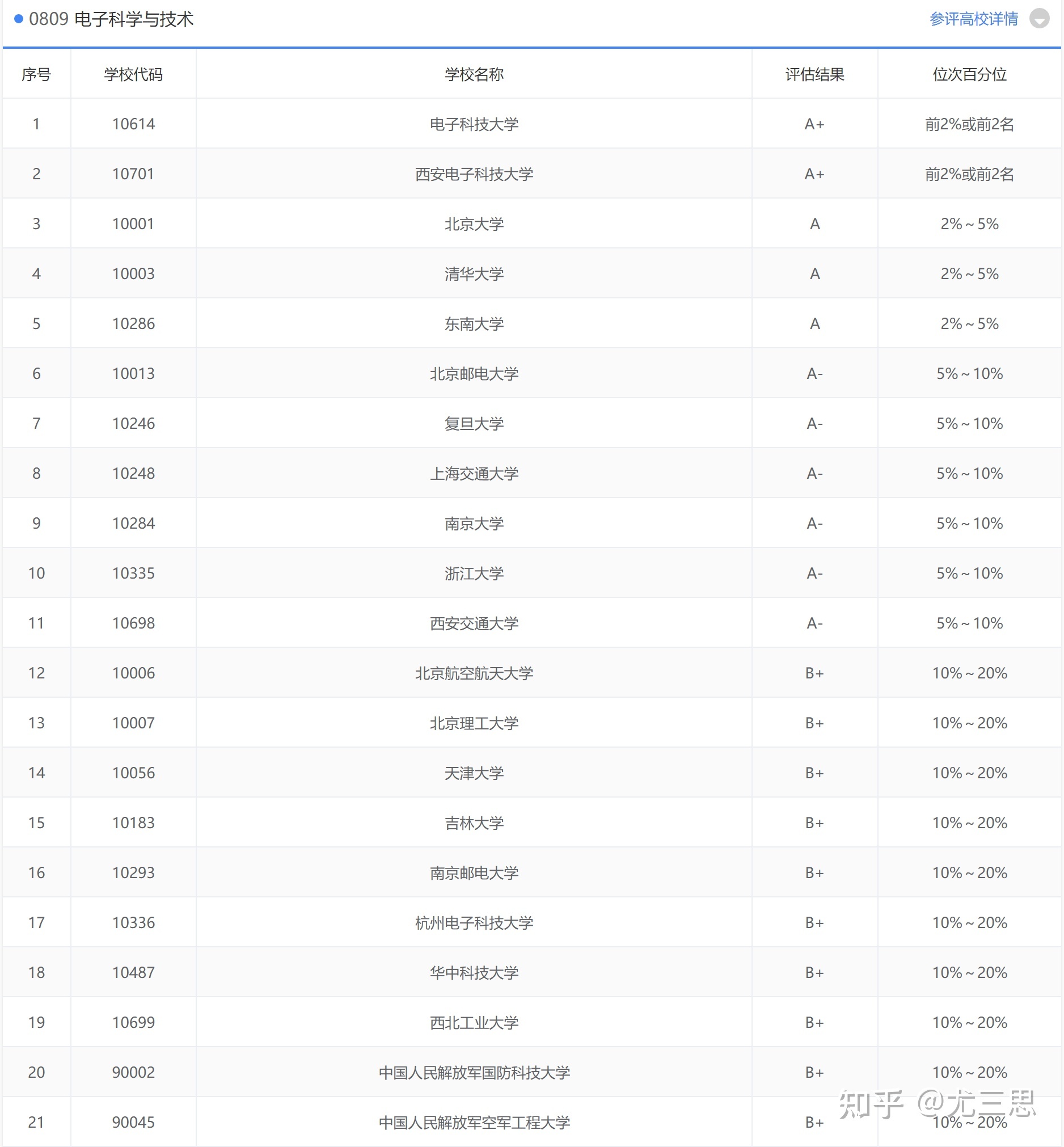Select the 西安电子科技大学 cell
This screenshot has height=1147, width=1064.
pyautogui.click(x=474, y=174)
